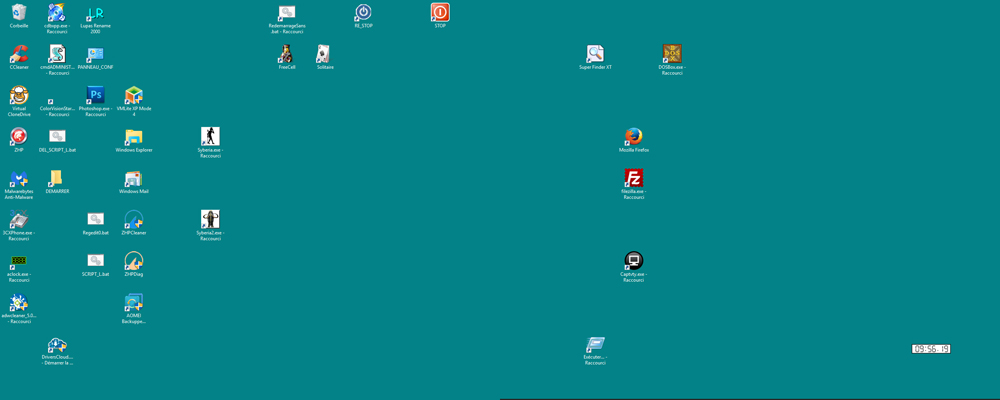Select the FreeCell game icon
This screenshot has width=1000, height=400.
(x=287, y=54)
